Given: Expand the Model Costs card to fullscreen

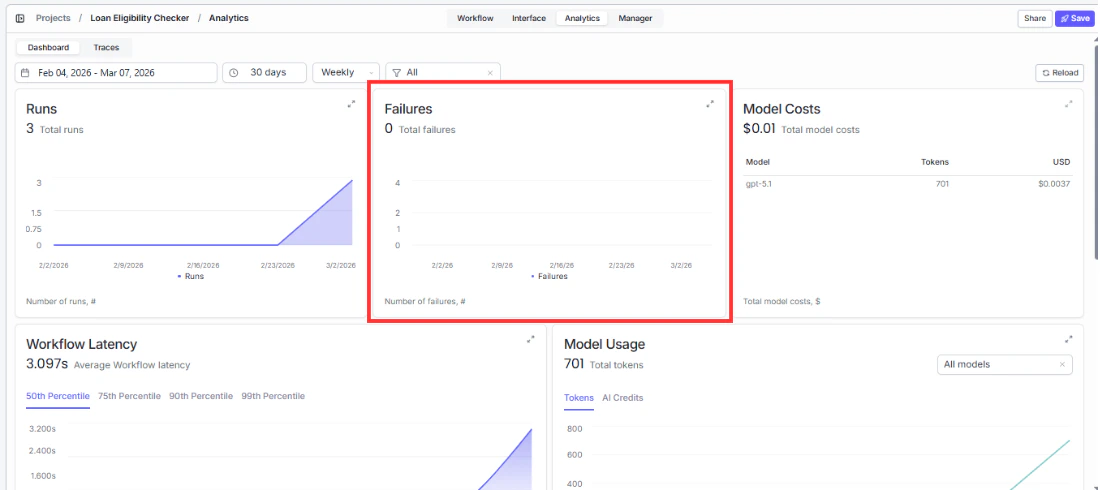Looking at the screenshot, I should coord(1068,104).
